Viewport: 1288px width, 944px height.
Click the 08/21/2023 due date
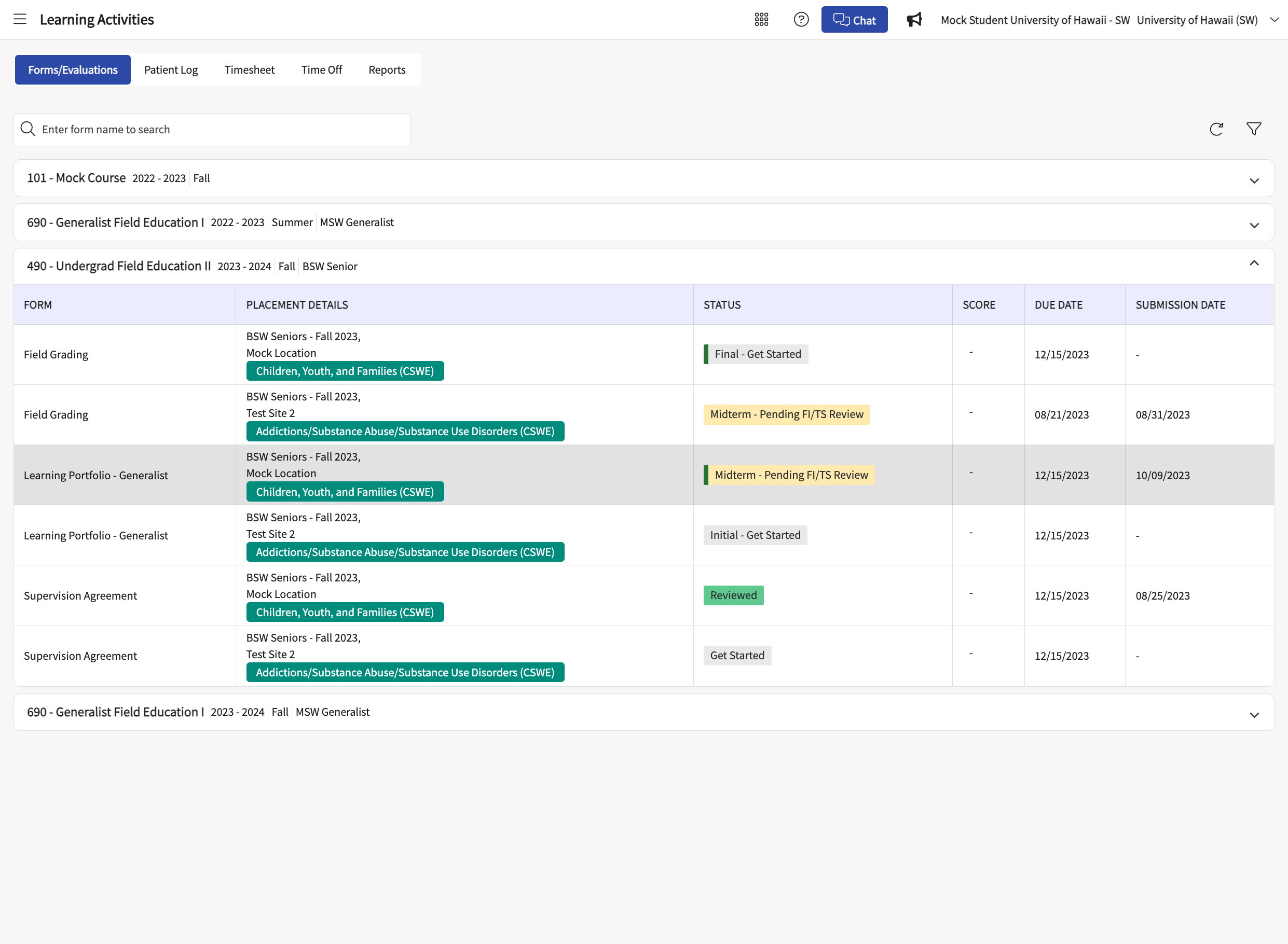[x=1062, y=415]
